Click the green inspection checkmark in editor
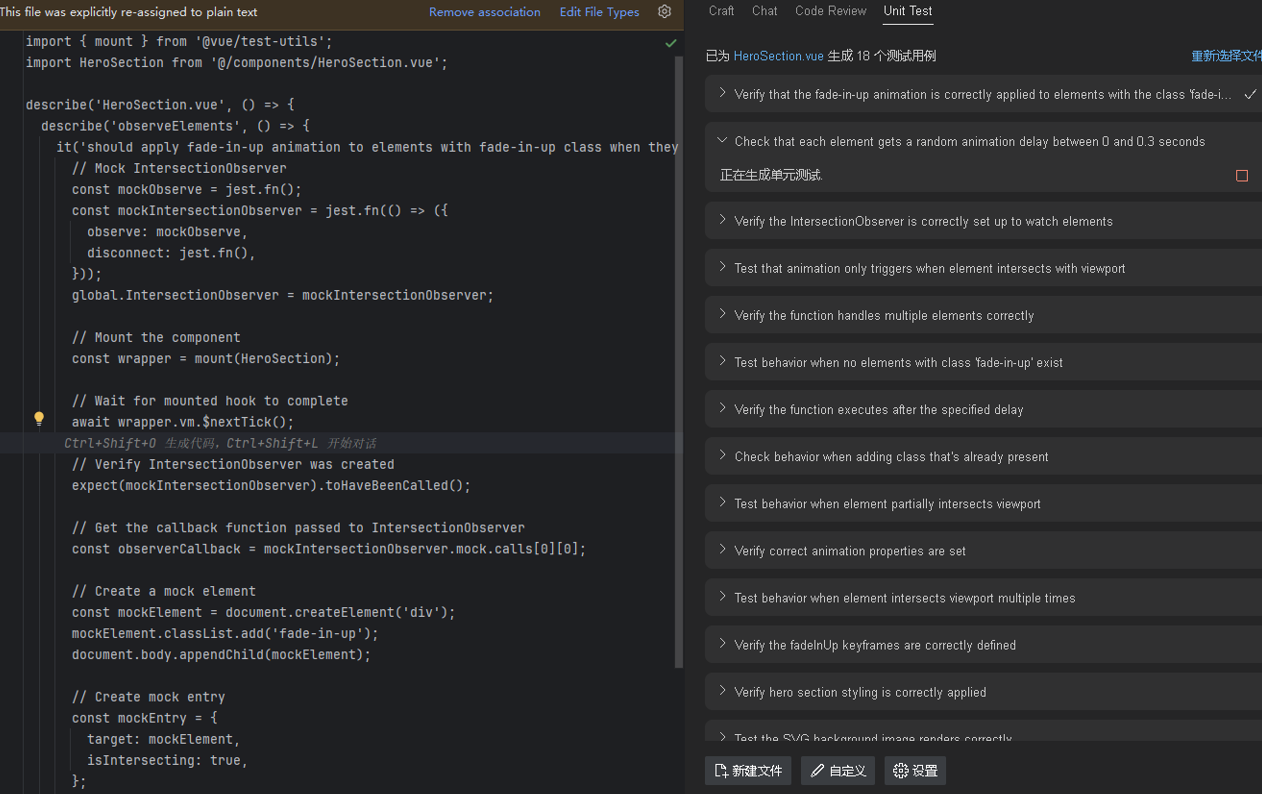This screenshot has width=1262, height=794. (671, 43)
